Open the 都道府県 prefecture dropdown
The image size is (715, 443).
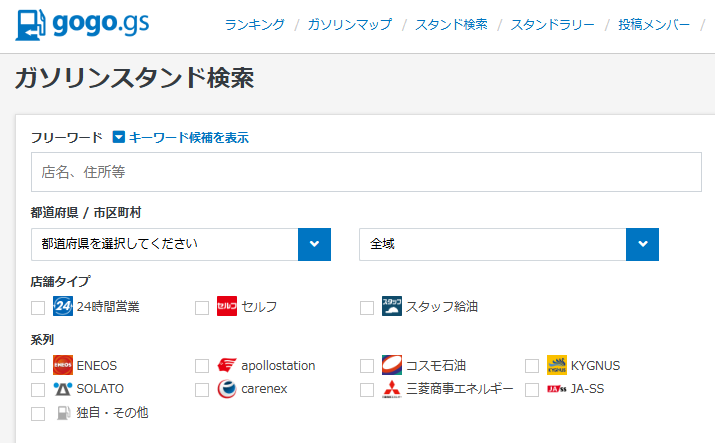pos(181,244)
